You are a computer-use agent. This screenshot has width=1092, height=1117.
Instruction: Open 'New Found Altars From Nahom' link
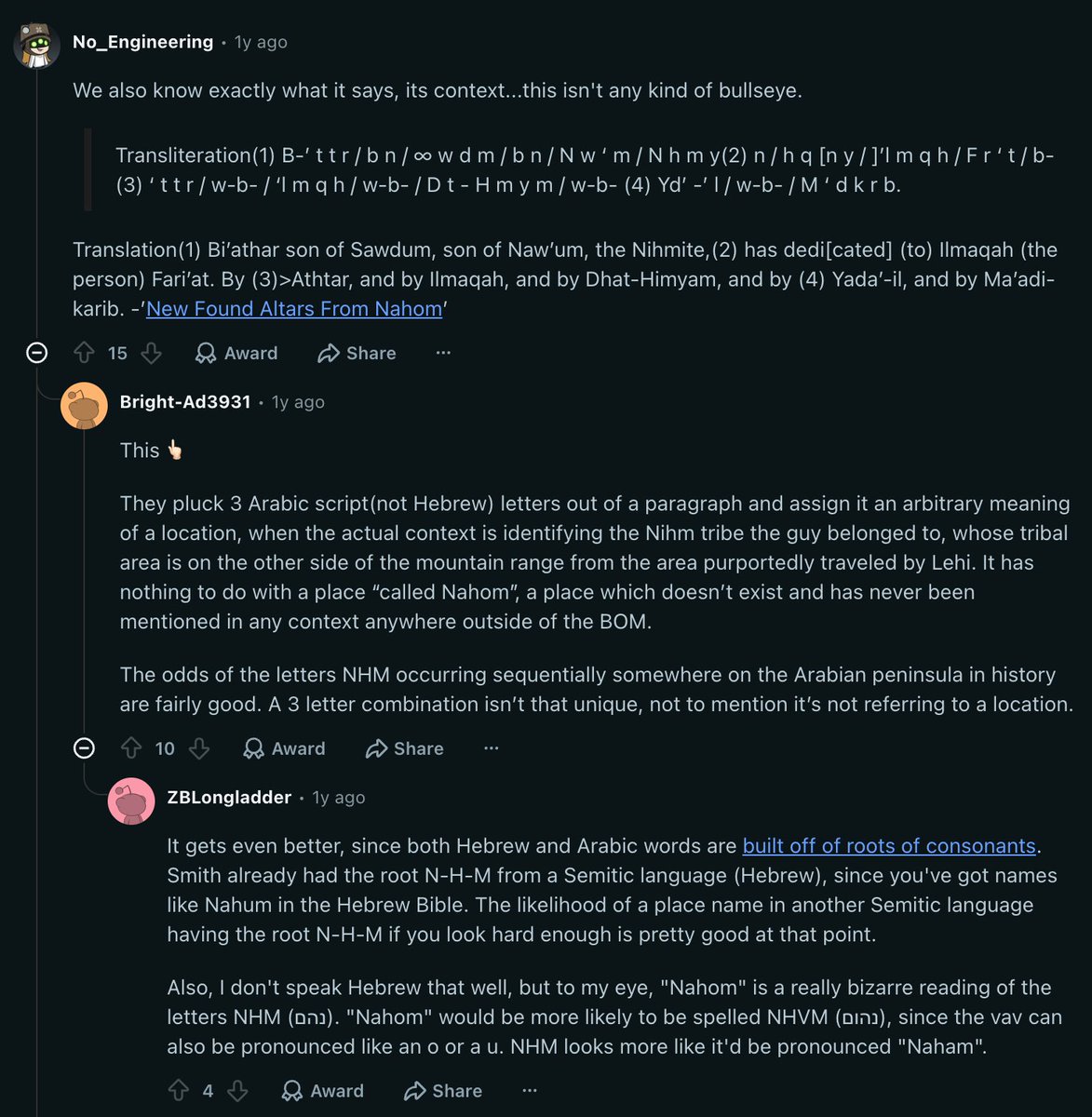click(x=294, y=309)
